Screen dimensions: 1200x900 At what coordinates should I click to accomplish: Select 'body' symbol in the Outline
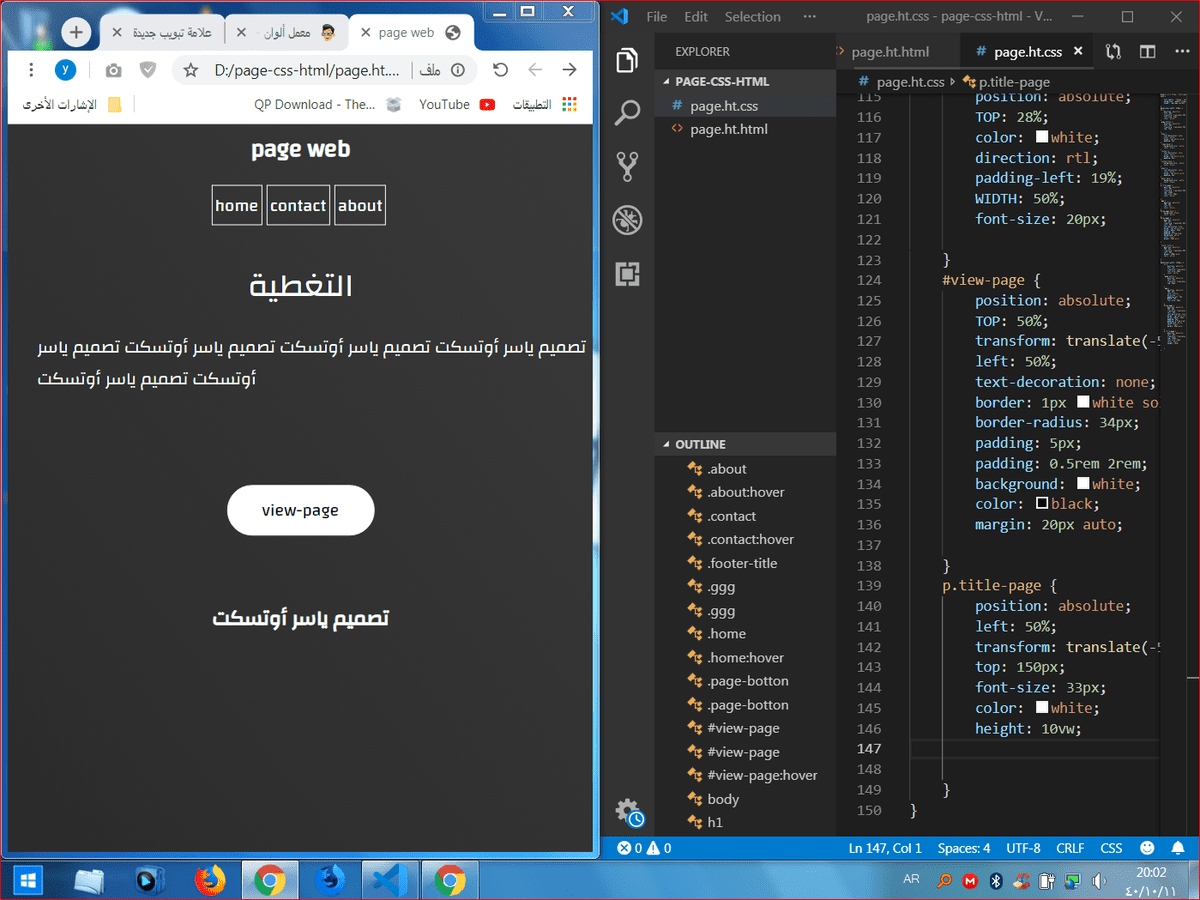point(745,799)
